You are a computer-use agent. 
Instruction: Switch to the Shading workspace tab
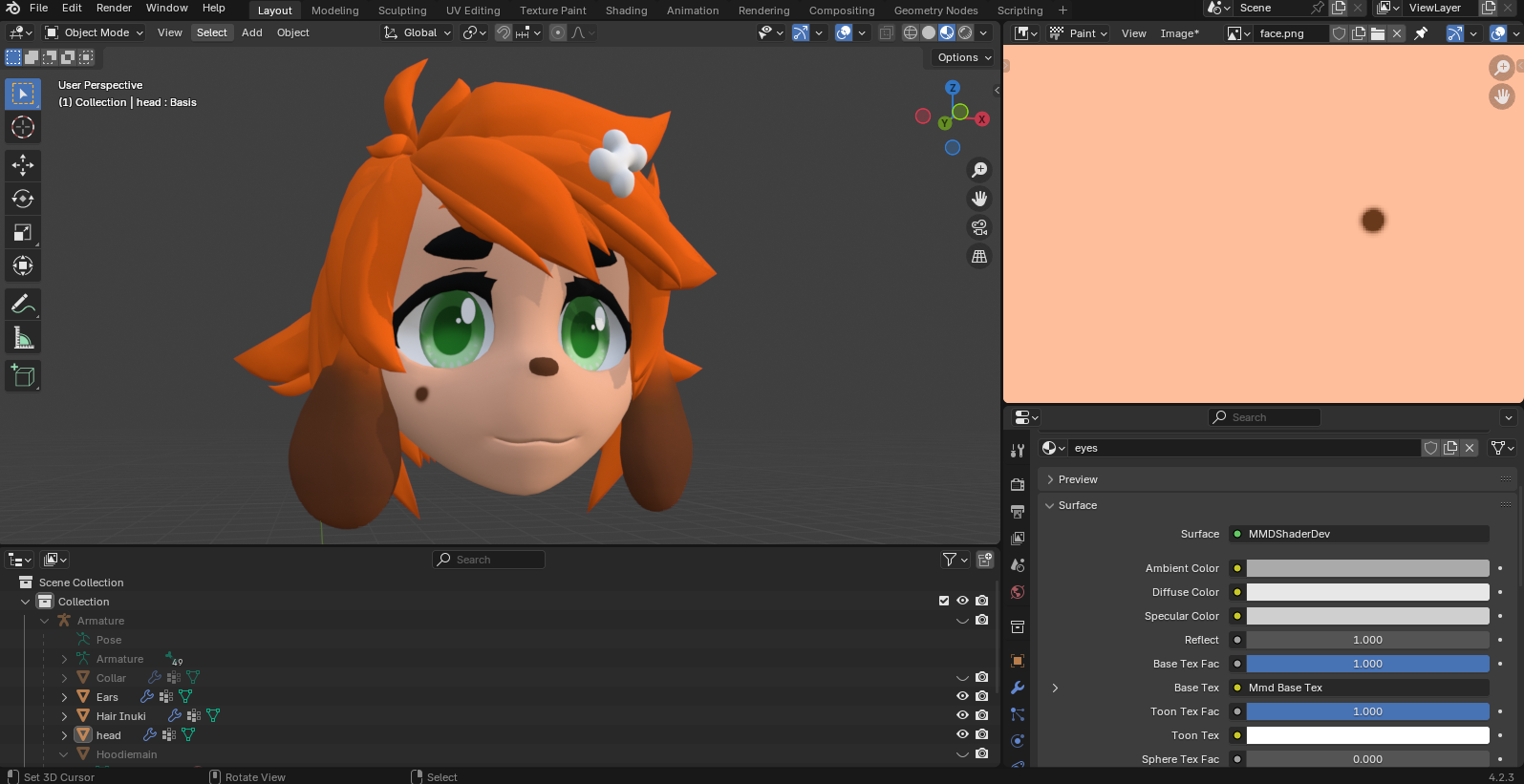pyautogui.click(x=627, y=11)
